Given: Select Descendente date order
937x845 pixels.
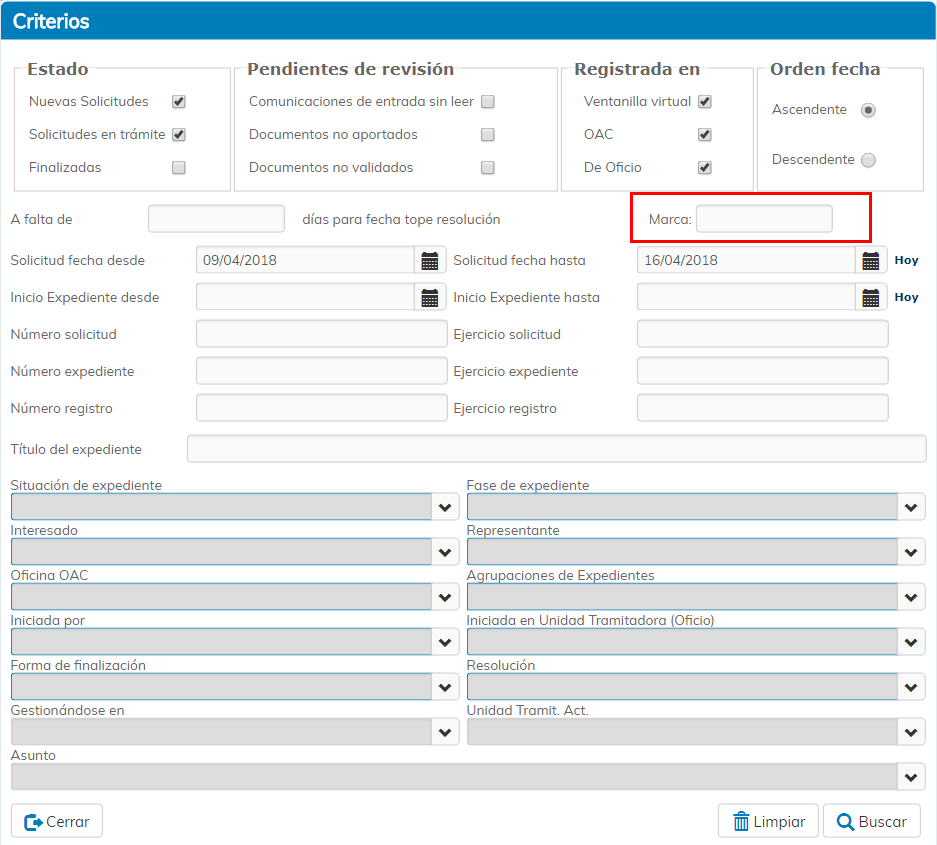Looking at the screenshot, I should pyautogui.click(x=868, y=160).
